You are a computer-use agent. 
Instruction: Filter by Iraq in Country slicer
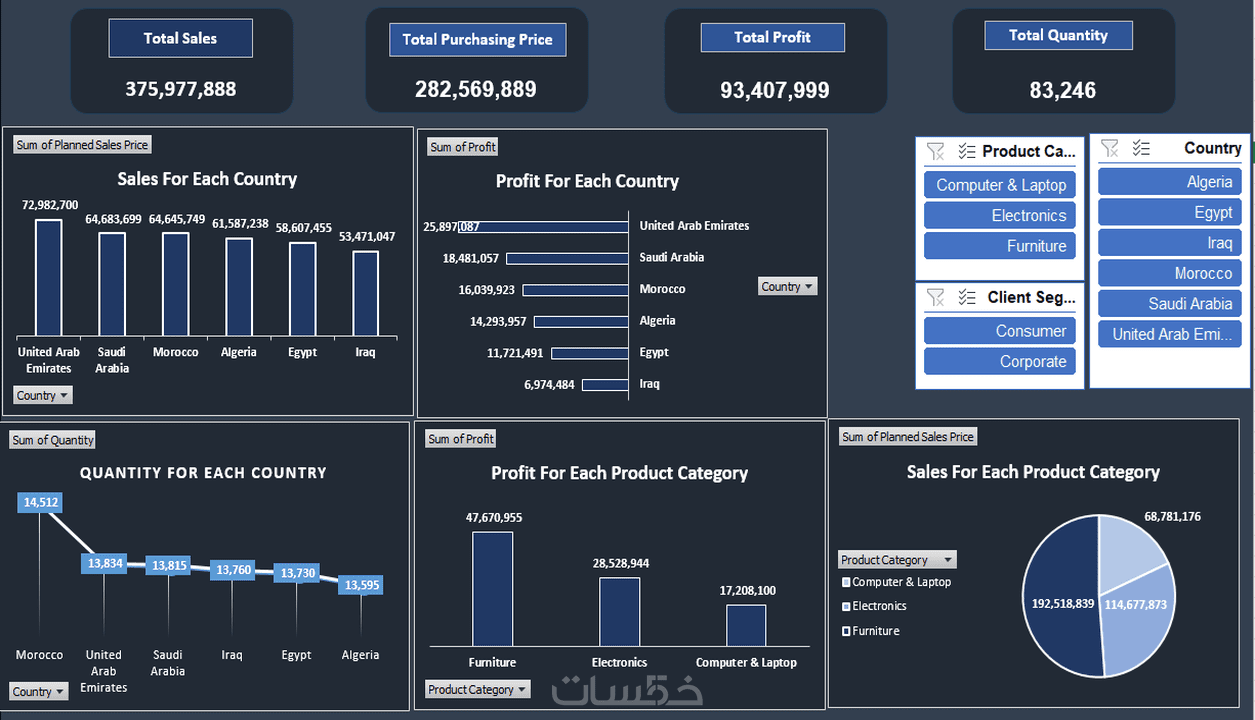click(x=1169, y=243)
